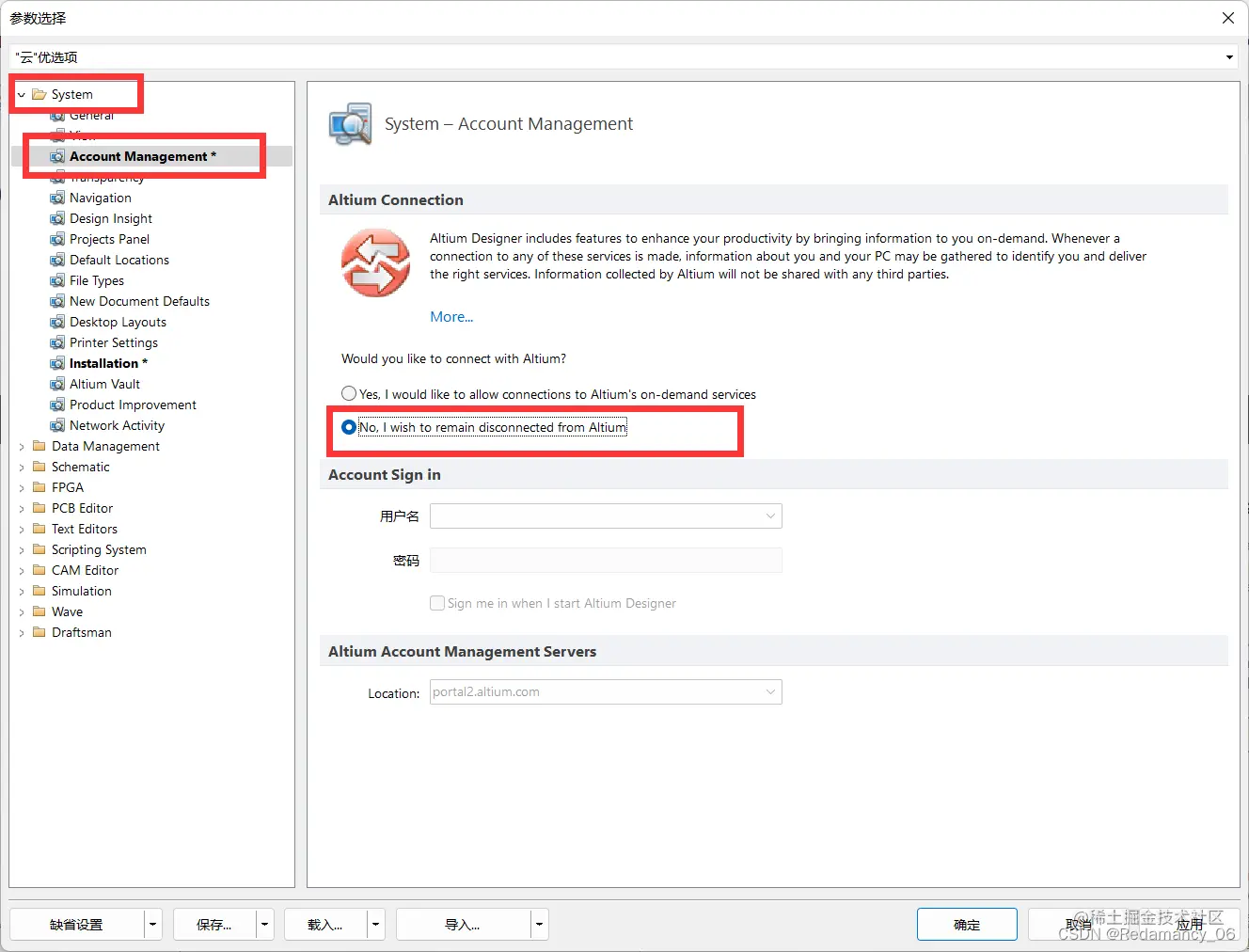
Task: Click the Scripting System folder icon
Action: coord(40,549)
